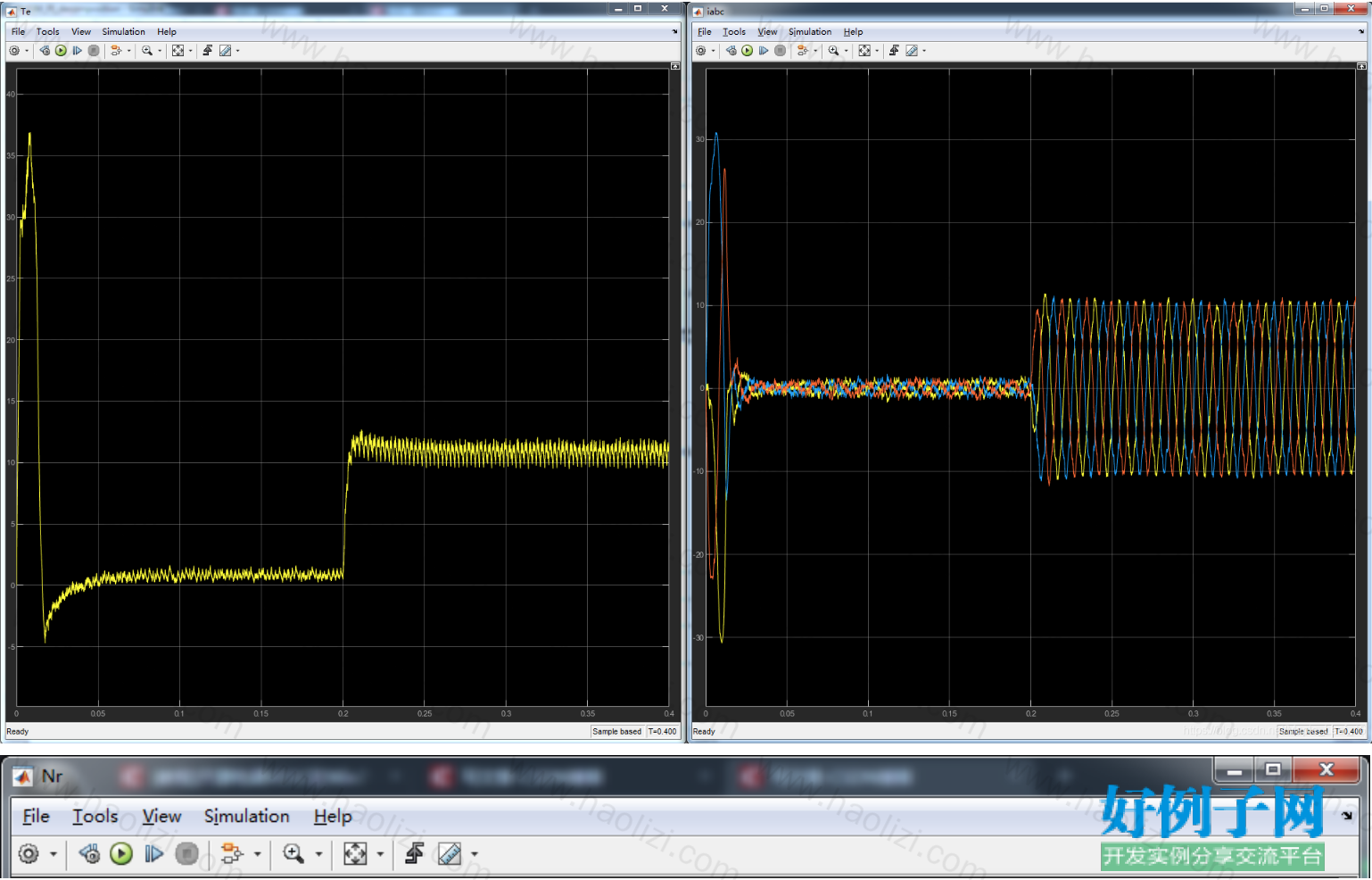Click Highlight Simulink Block icon in iabc scope
Screen dimensions: 1372x880
(x=803, y=51)
